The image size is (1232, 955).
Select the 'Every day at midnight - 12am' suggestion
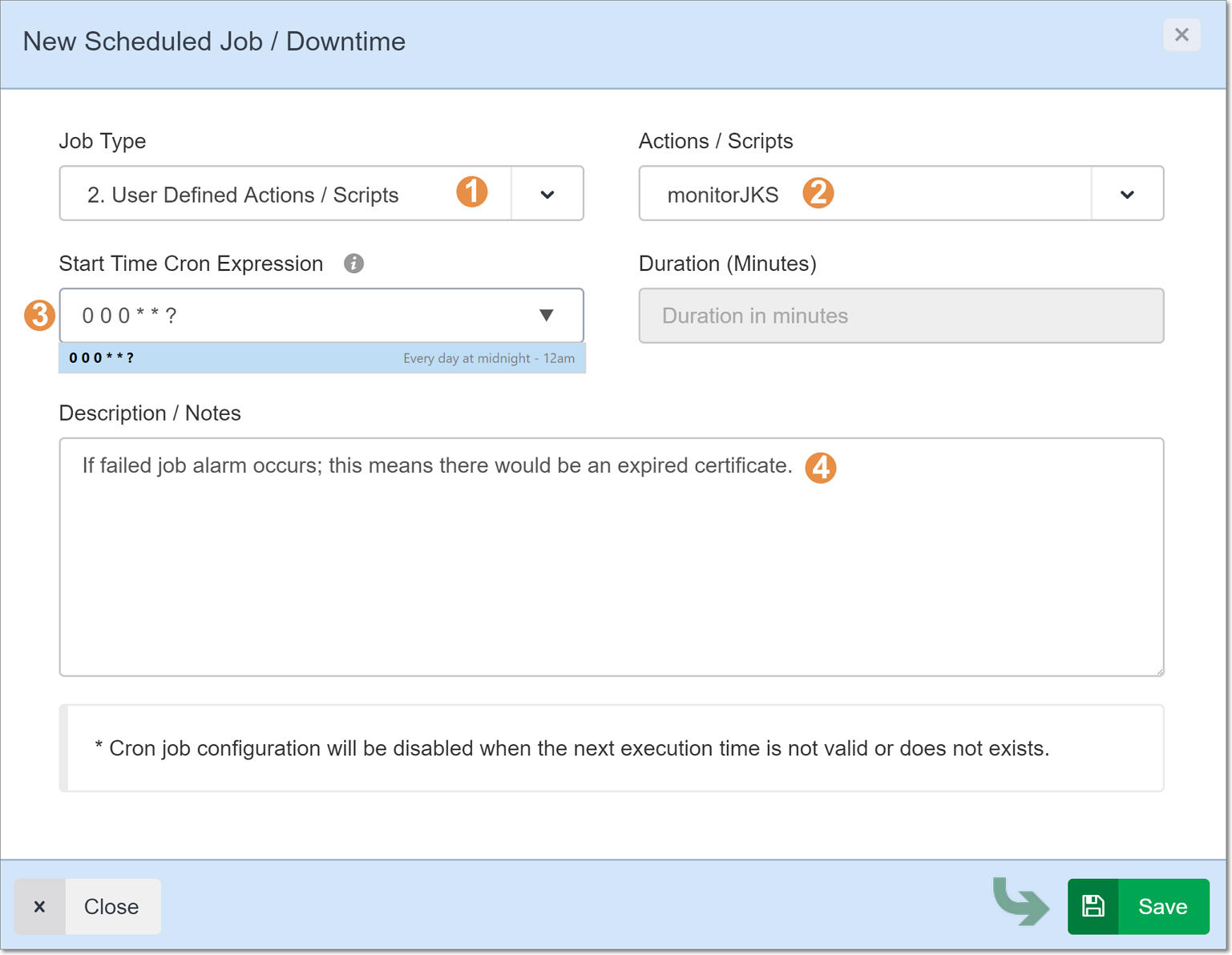[490, 358]
